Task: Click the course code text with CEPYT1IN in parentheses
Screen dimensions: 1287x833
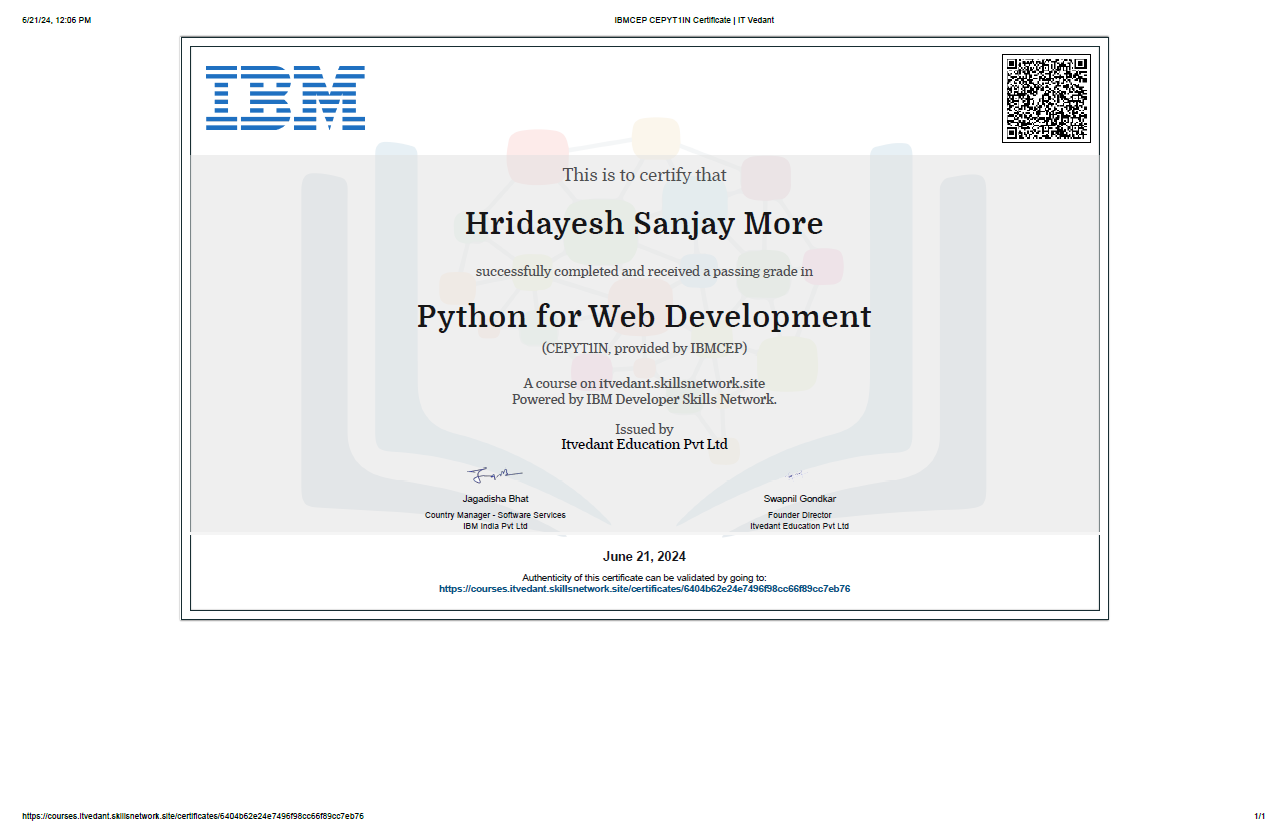Action: (x=644, y=349)
